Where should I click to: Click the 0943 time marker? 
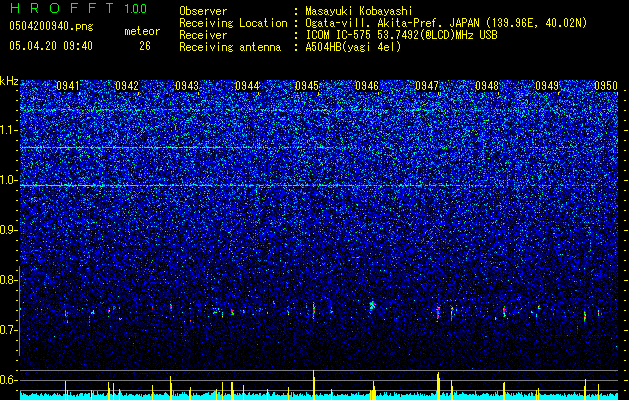[187, 86]
